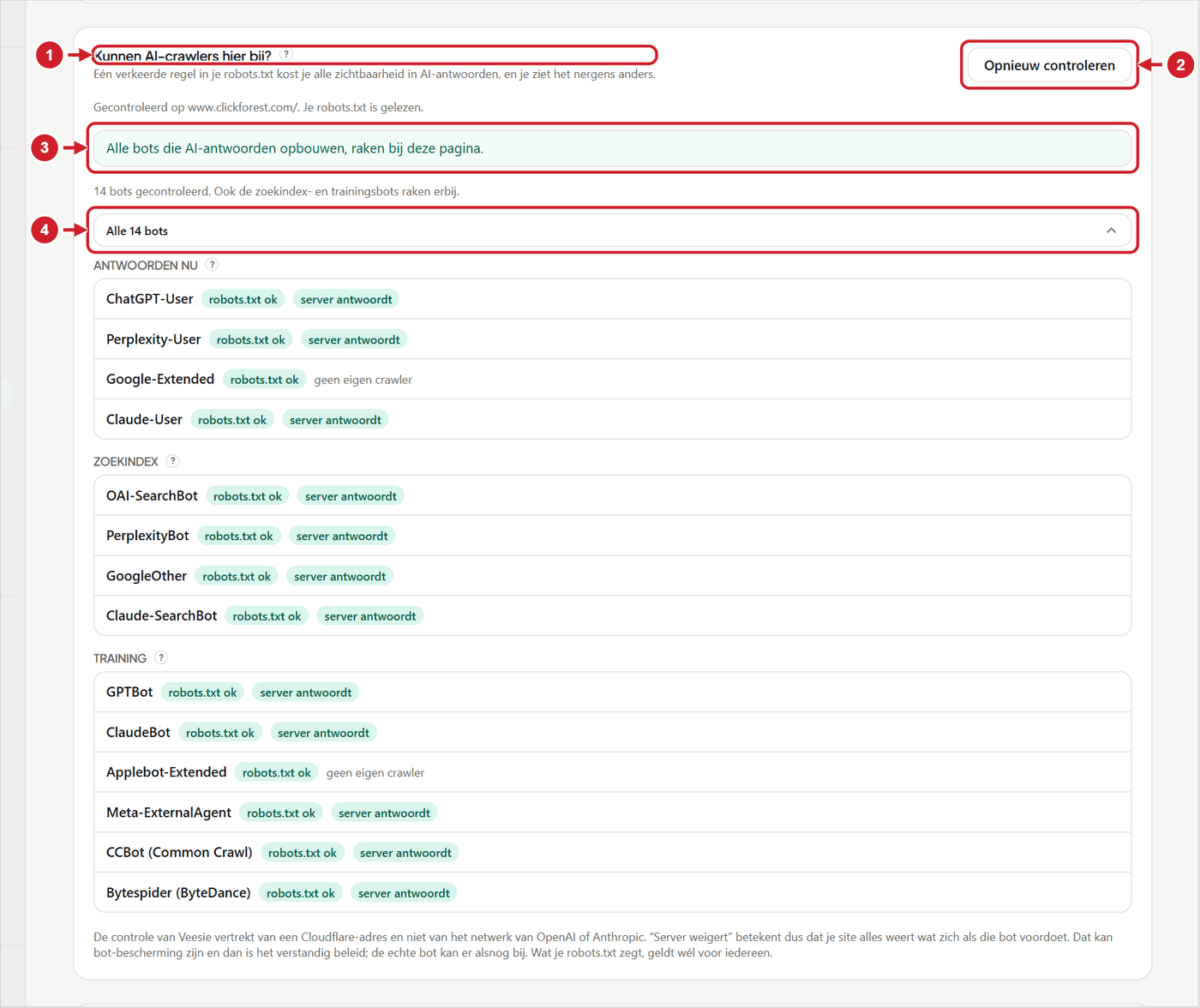Click 'robots.txt ok' badge for OAI-SearchBot
1200x1008 pixels.
point(248,496)
